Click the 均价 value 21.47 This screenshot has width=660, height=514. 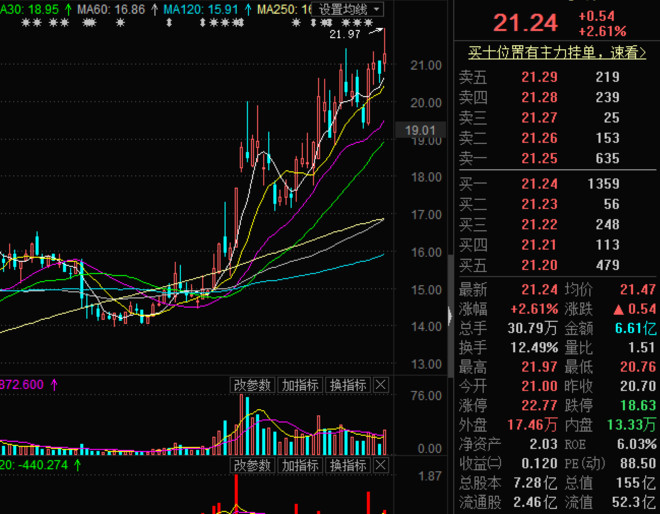638,290
